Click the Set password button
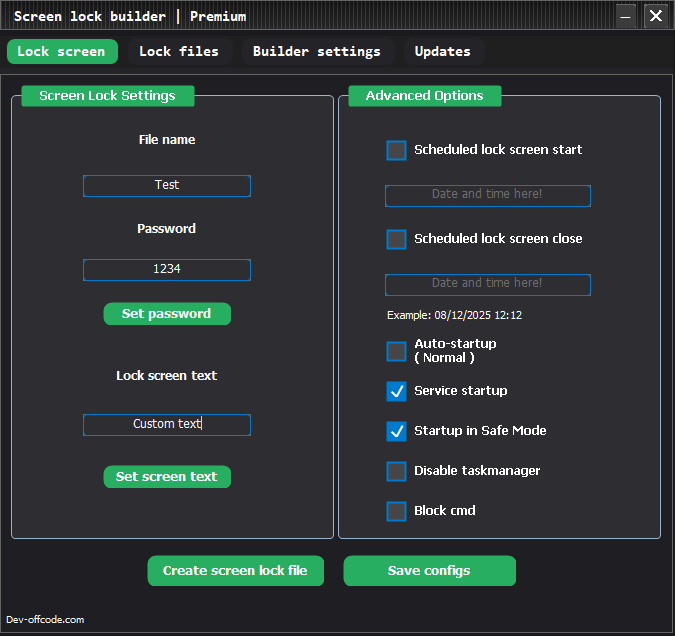This screenshot has height=636, width=675. click(x=167, y=313)
